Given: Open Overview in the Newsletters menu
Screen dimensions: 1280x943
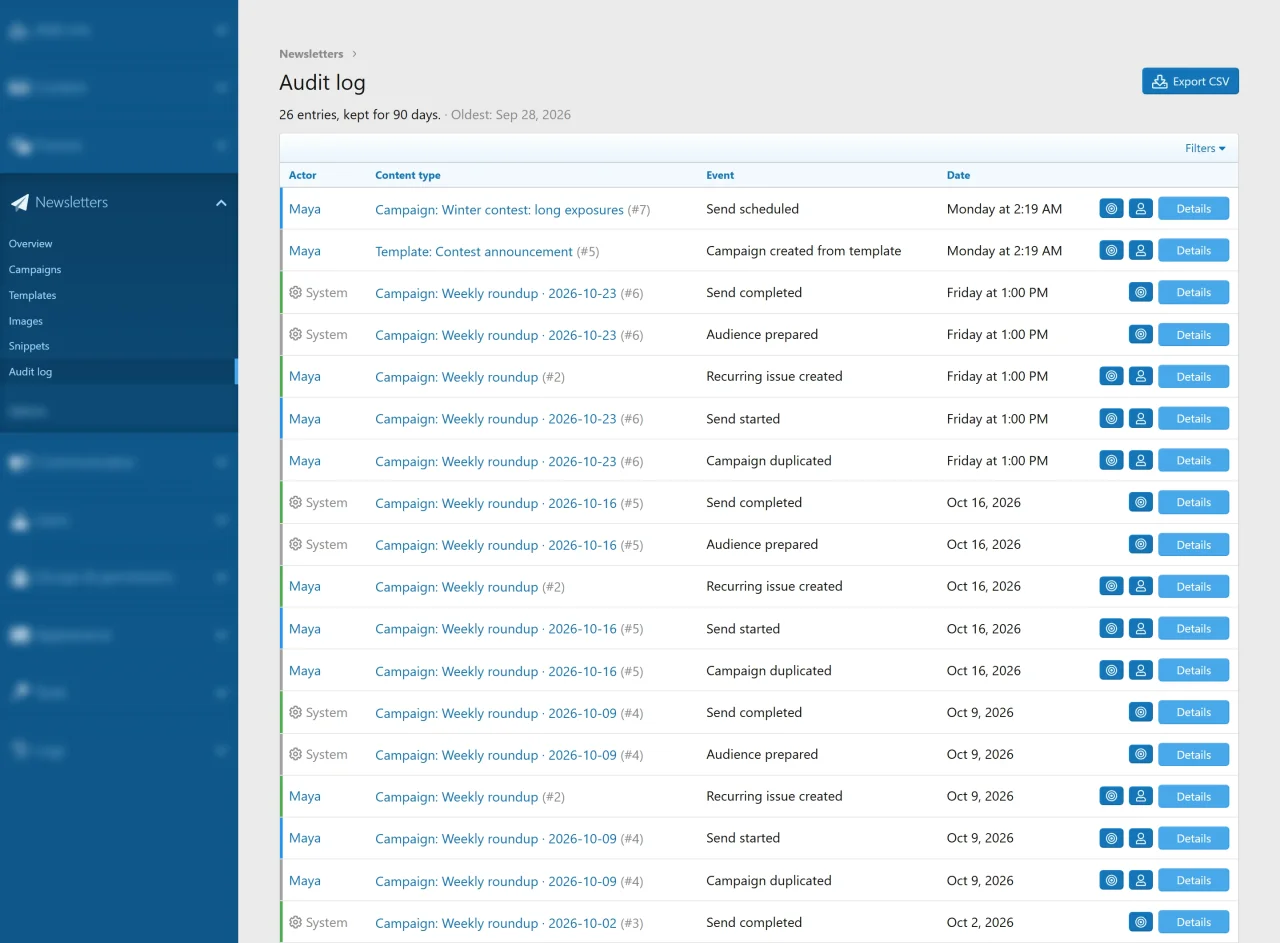Looking at the screenshot, I should pos(31,244).
